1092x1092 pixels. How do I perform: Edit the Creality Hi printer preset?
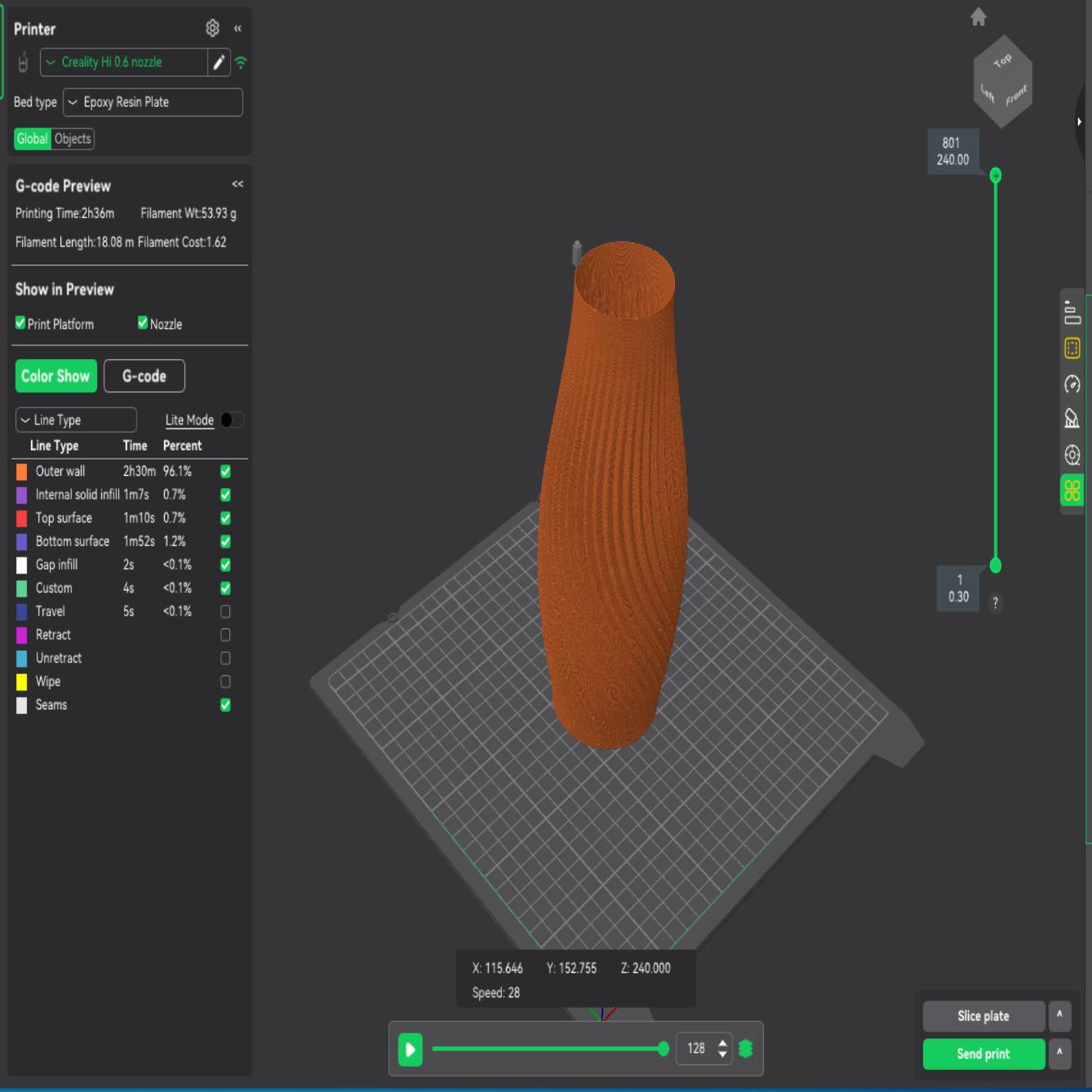coord(219,62)
